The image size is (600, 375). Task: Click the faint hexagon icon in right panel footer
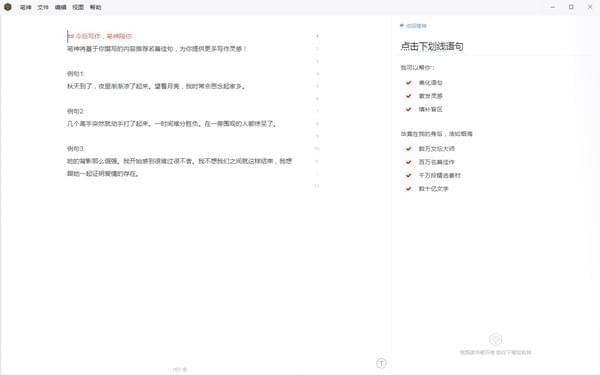pyautogui.click(x=495, y=339)
